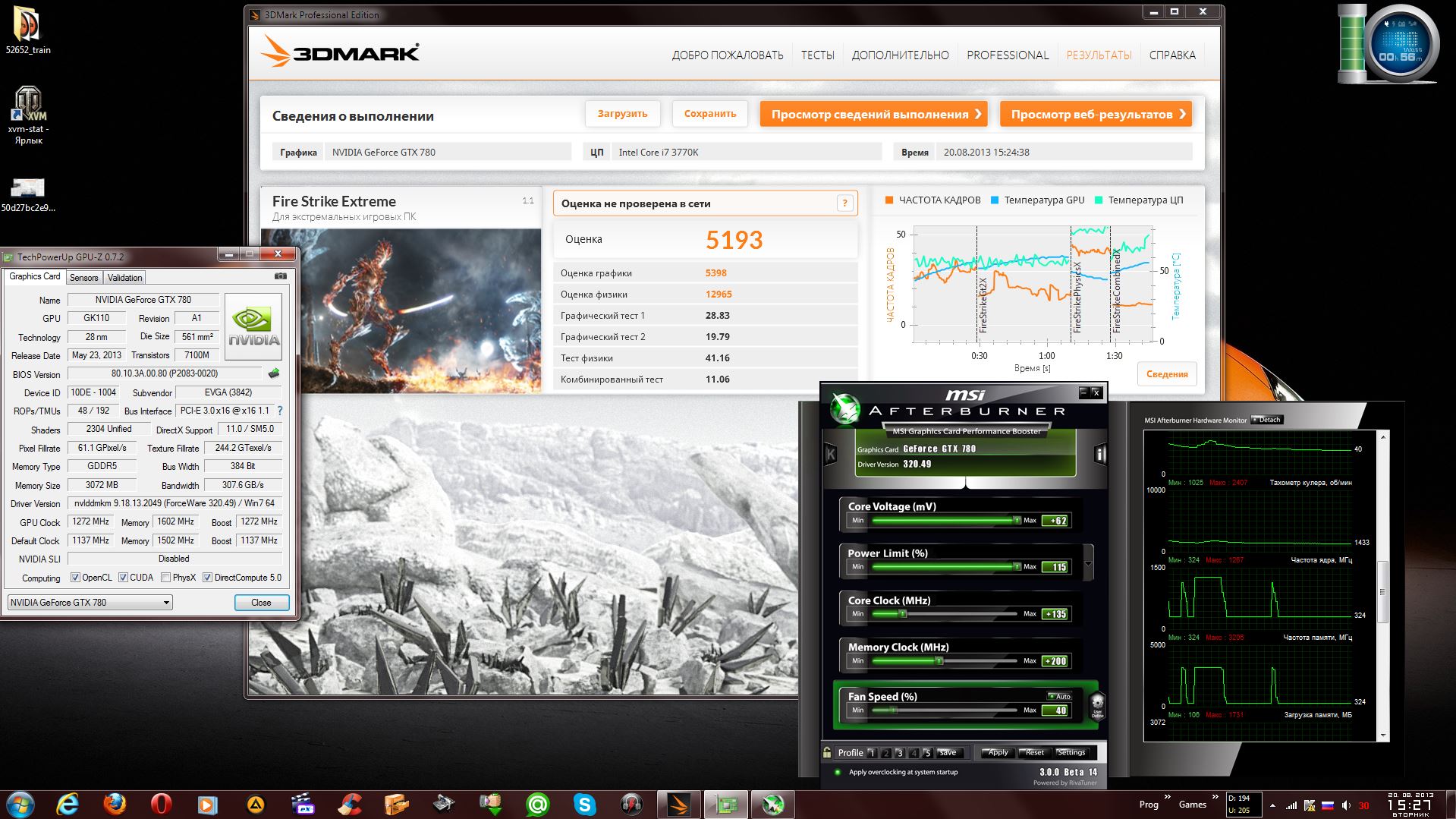The height and width of the screenshot is (819, 1456).
Task: Switch to MSI Afterburner taskbar button
Action: point(773,804)
